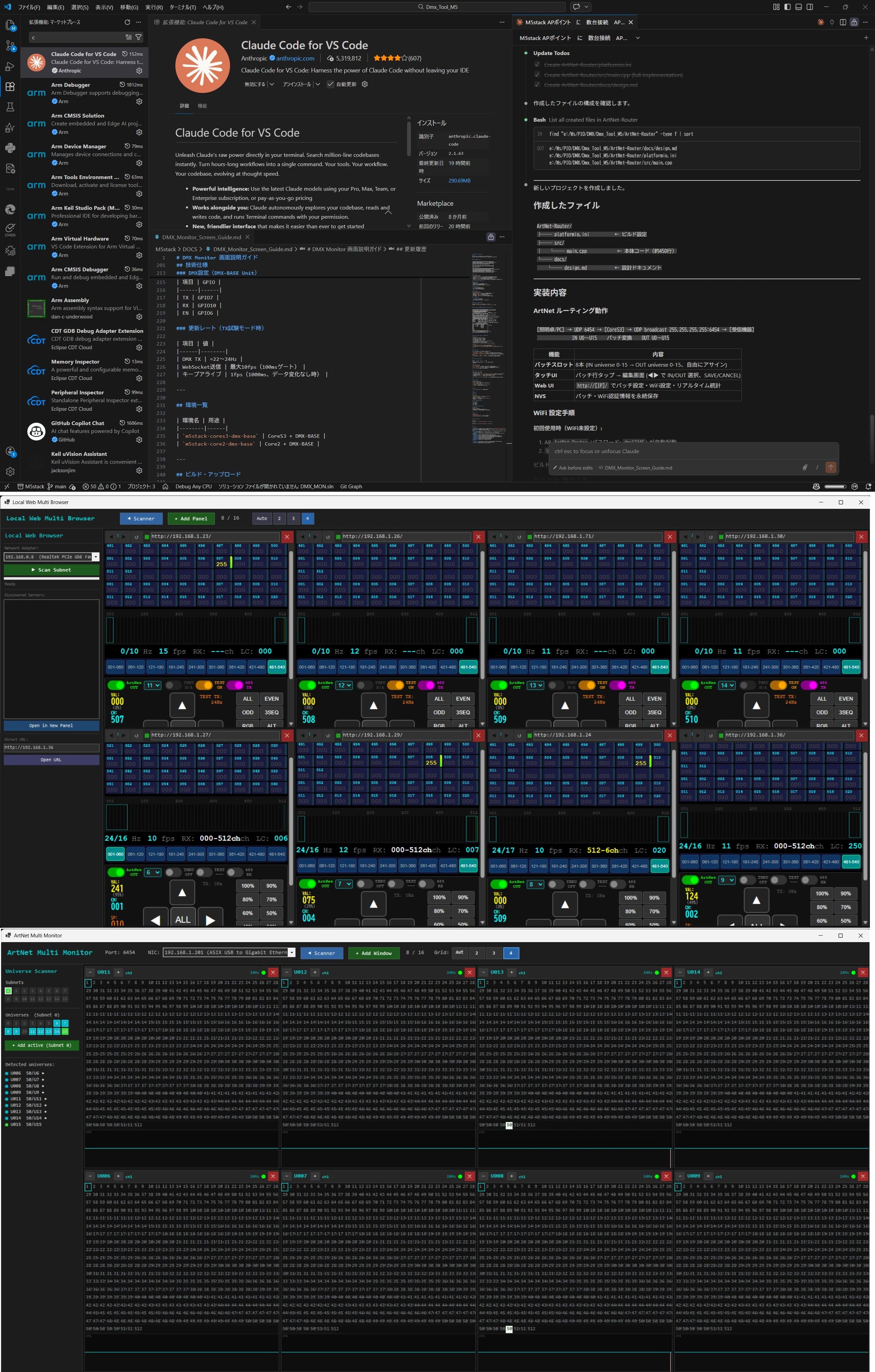
Task: Expand the 無効にする dropdown arrow
Action: [x=271, y=84]
